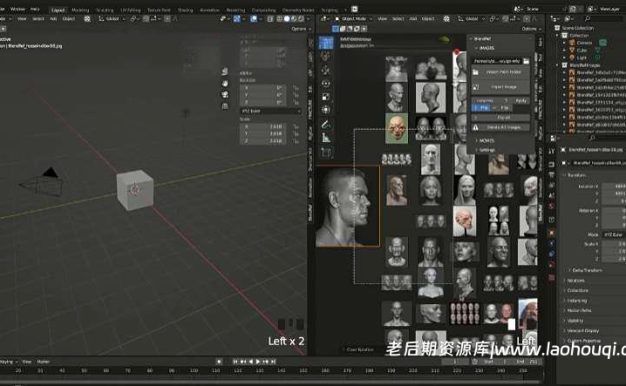Viewport: 626px width, 386px height.
Task: Open the Object Mode dropdown in right viewport
Action: tap(354, 19)
